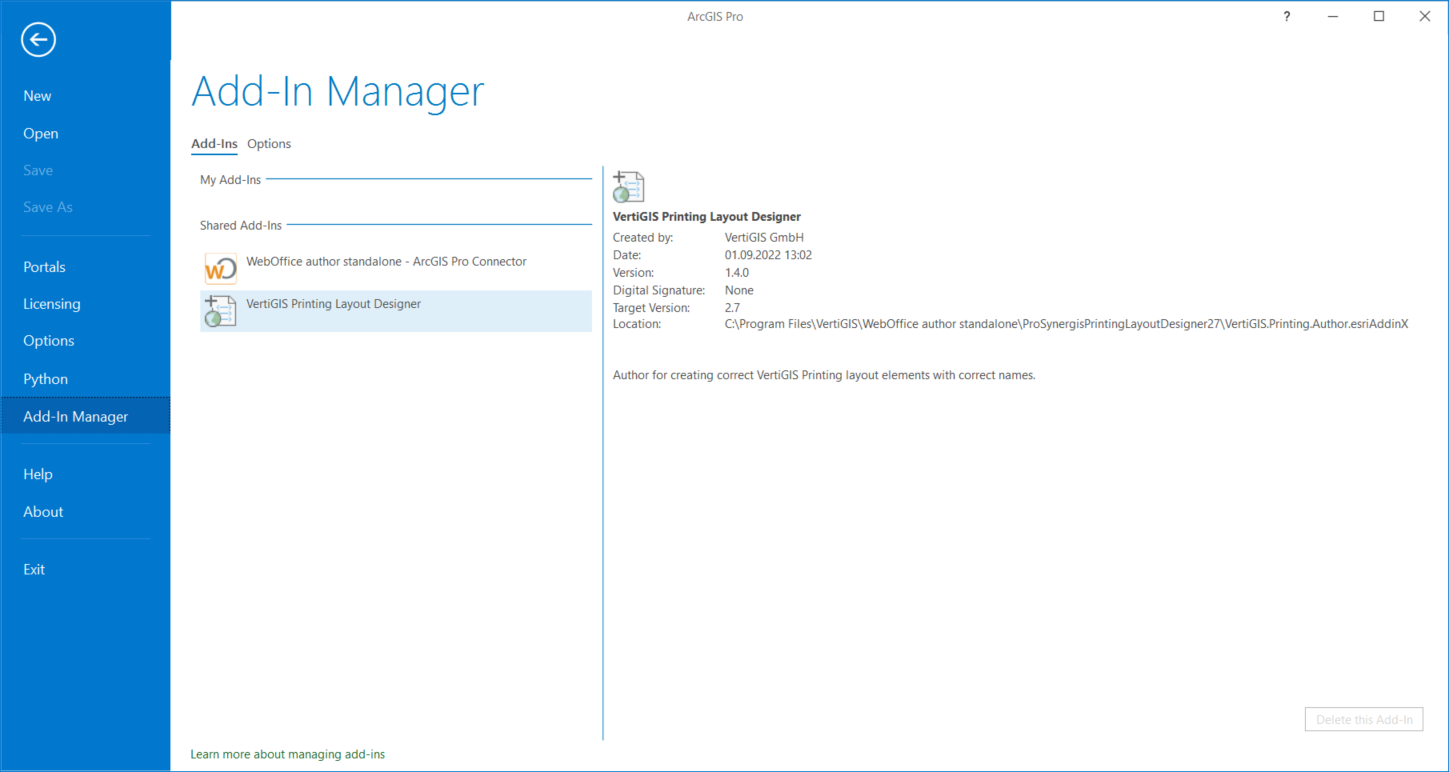The height and width of the screenshot is (772, 1449).
Task: Select the Add-Ins tab
Action: (x=214, y=143)
